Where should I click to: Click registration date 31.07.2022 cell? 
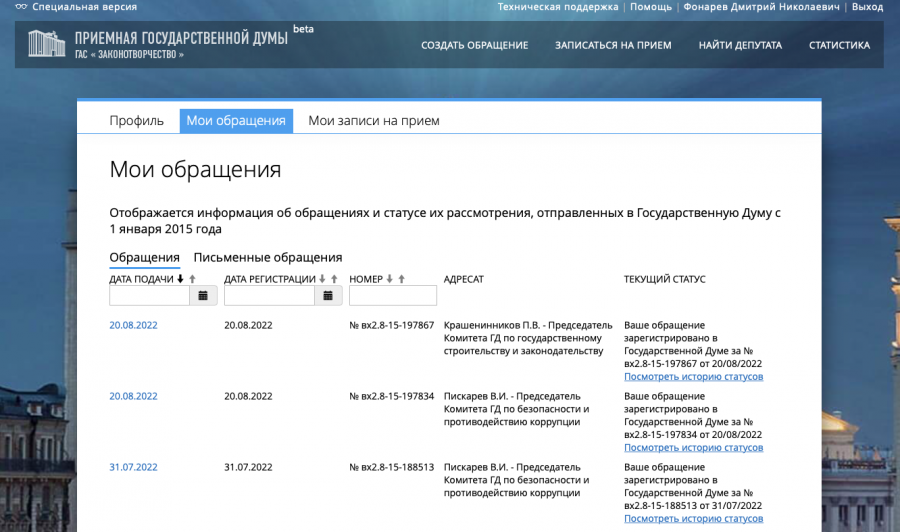[x=248, y=468]
